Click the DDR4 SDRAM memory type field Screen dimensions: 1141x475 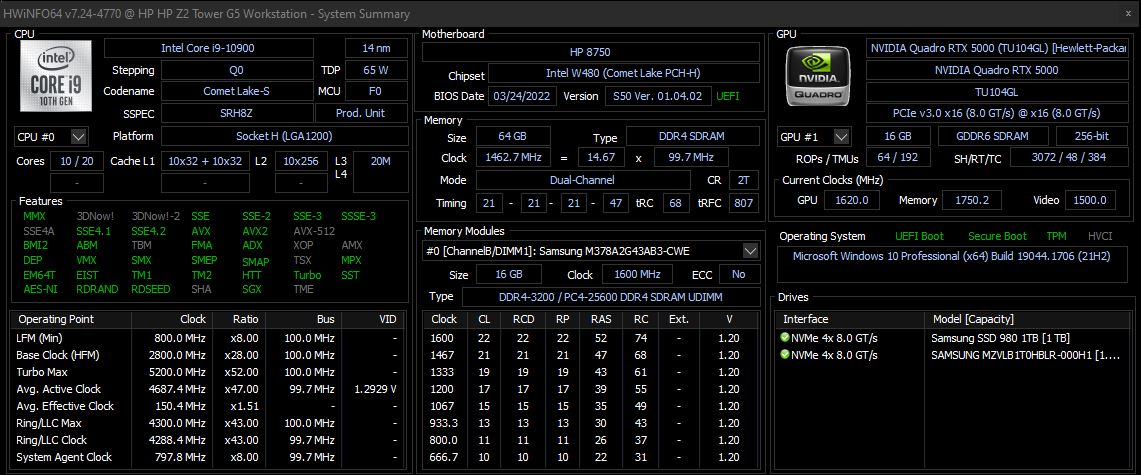click(693, 136)
